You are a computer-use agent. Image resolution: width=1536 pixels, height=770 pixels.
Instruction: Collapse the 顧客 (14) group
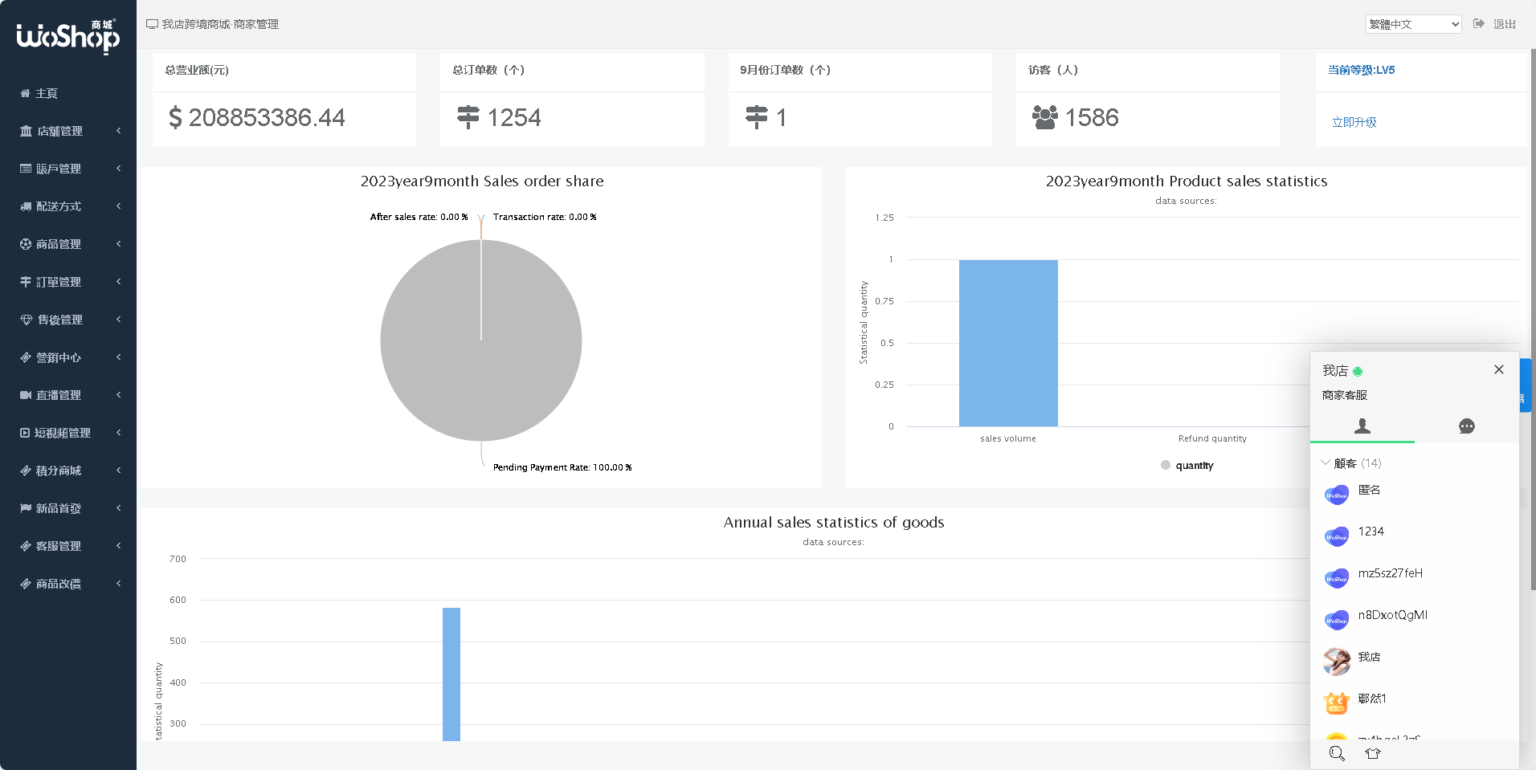(1351, 463)
